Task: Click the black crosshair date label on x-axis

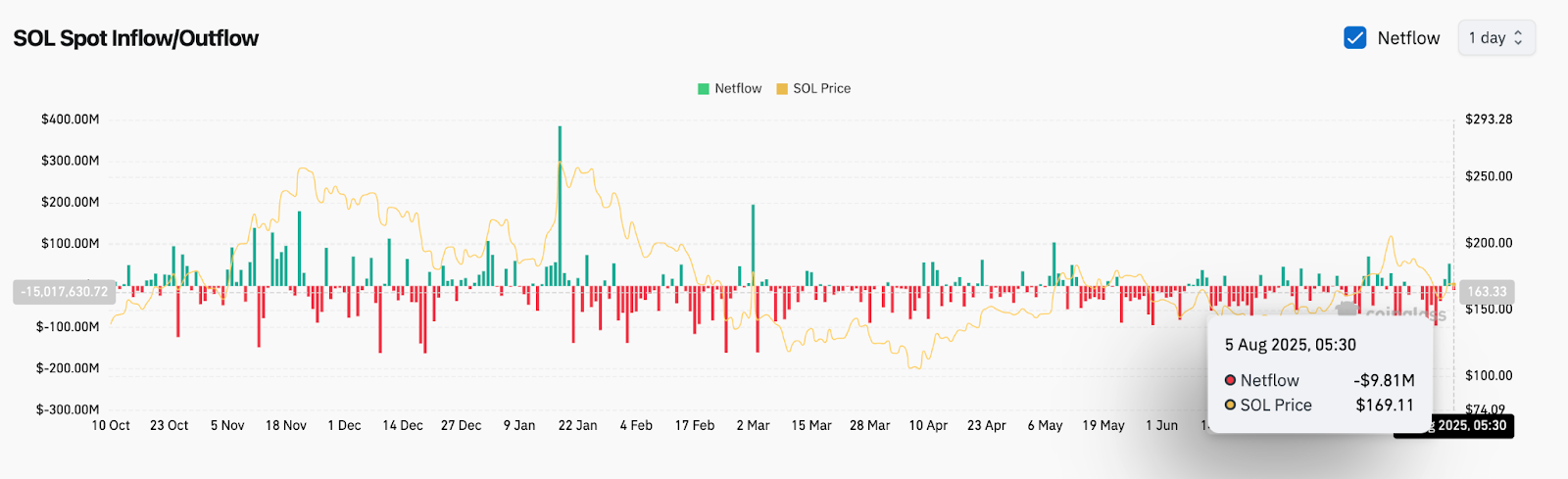Action: pos(1470,426)
